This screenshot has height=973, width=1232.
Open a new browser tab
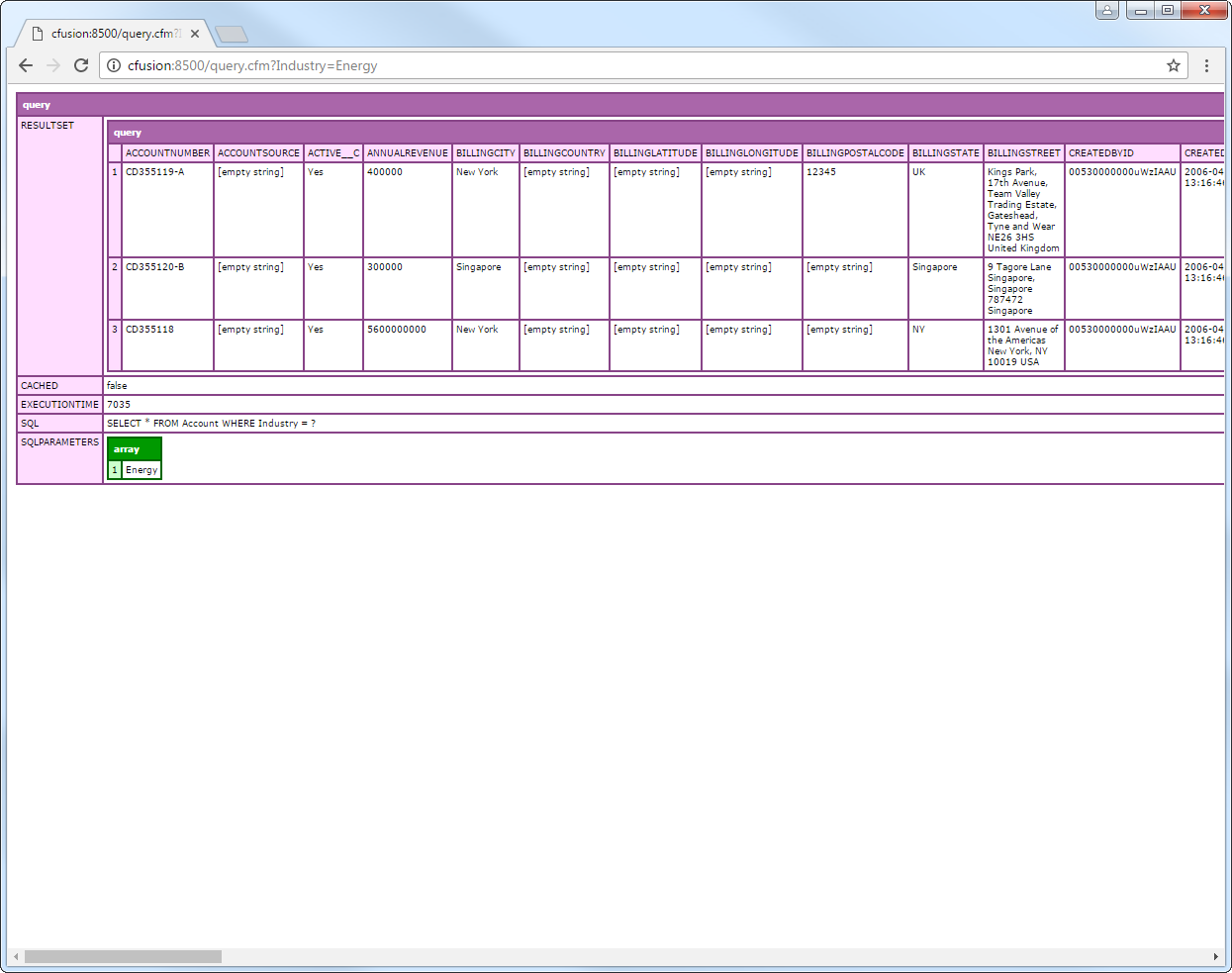pyautogui.click(x=231, y=35)
